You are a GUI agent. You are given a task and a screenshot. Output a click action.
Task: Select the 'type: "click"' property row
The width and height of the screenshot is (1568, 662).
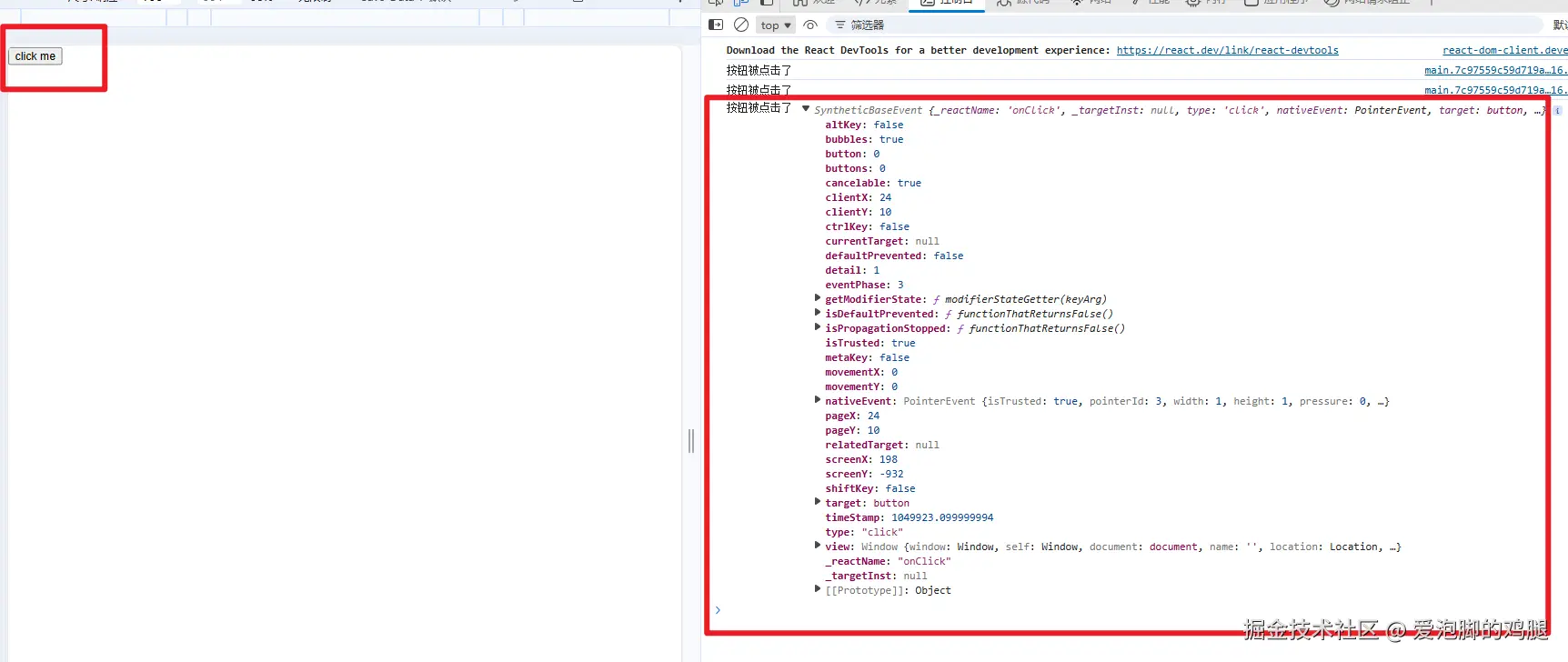tap(864, 533)
